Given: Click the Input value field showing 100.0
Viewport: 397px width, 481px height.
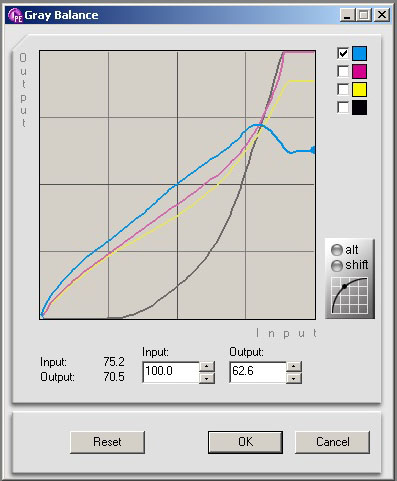Looking at the screenshot, I should click(x=171, y=372).
